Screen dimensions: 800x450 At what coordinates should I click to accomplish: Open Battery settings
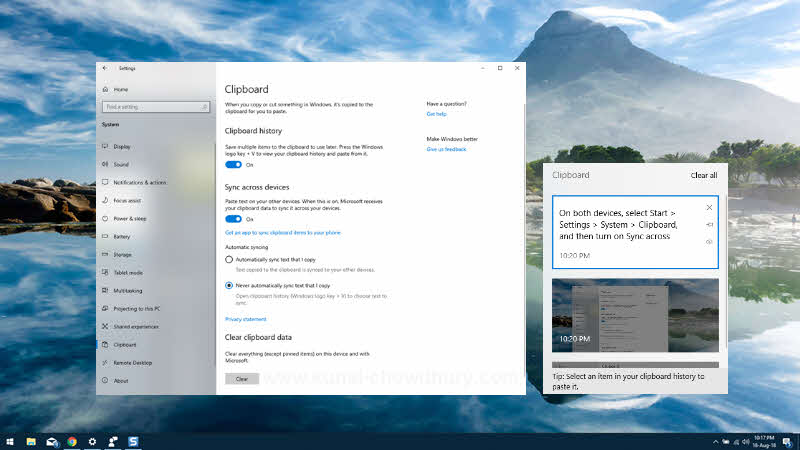pyautogui.click(x=116, y=237)
